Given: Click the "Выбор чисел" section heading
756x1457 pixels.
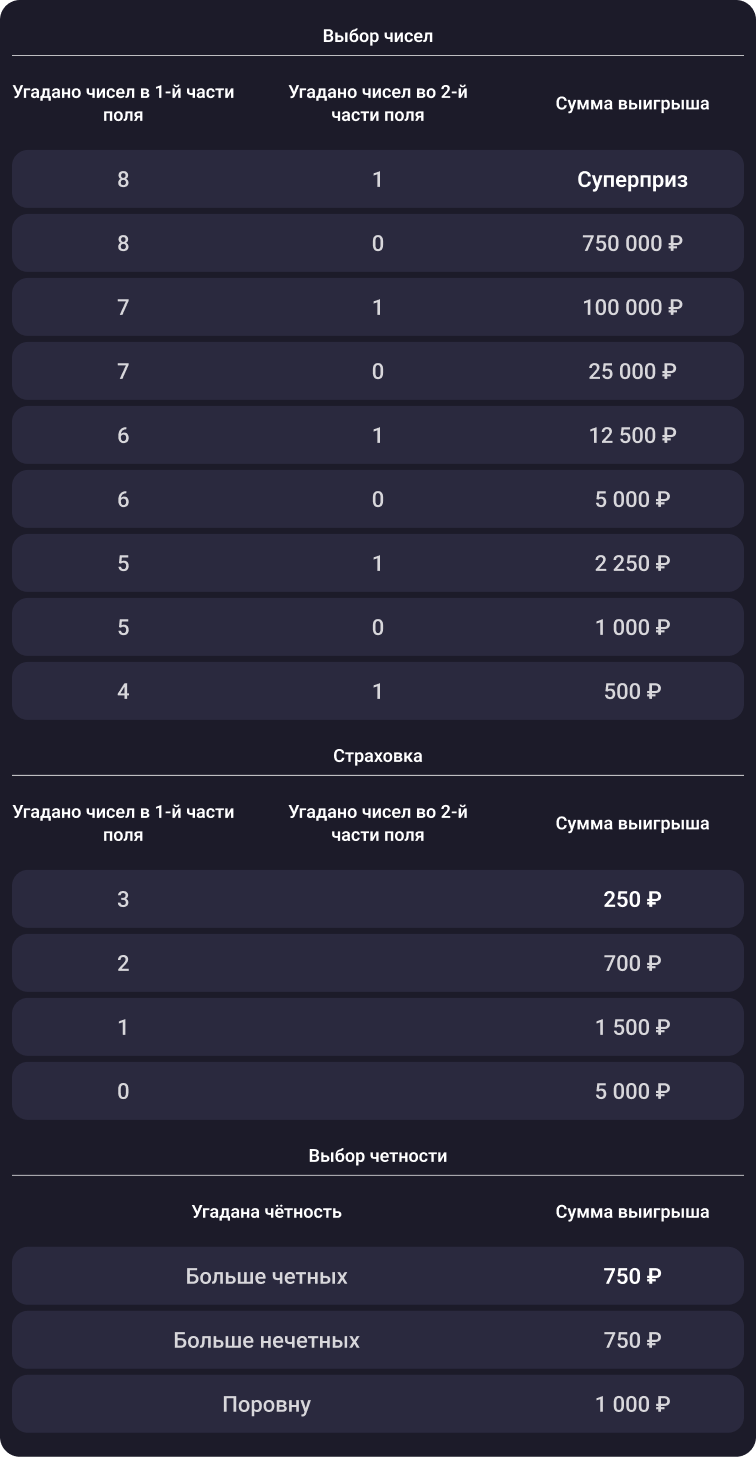Looking at the screenshot, I should 378,36.
